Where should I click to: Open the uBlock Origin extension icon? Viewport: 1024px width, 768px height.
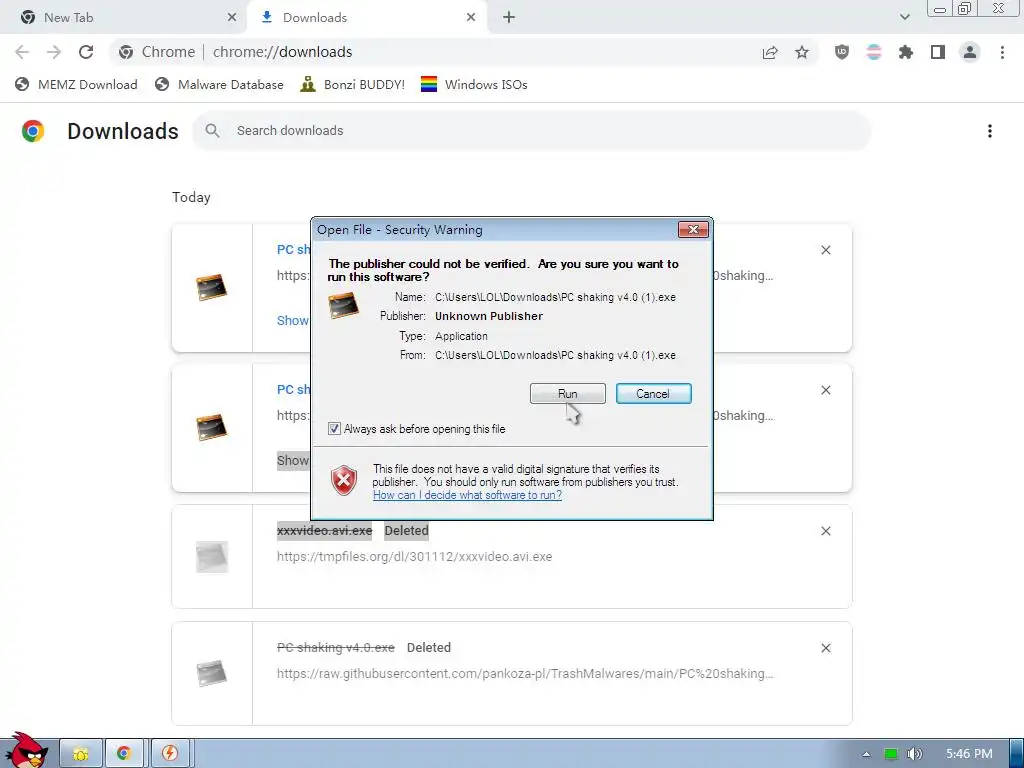(842, 52)
